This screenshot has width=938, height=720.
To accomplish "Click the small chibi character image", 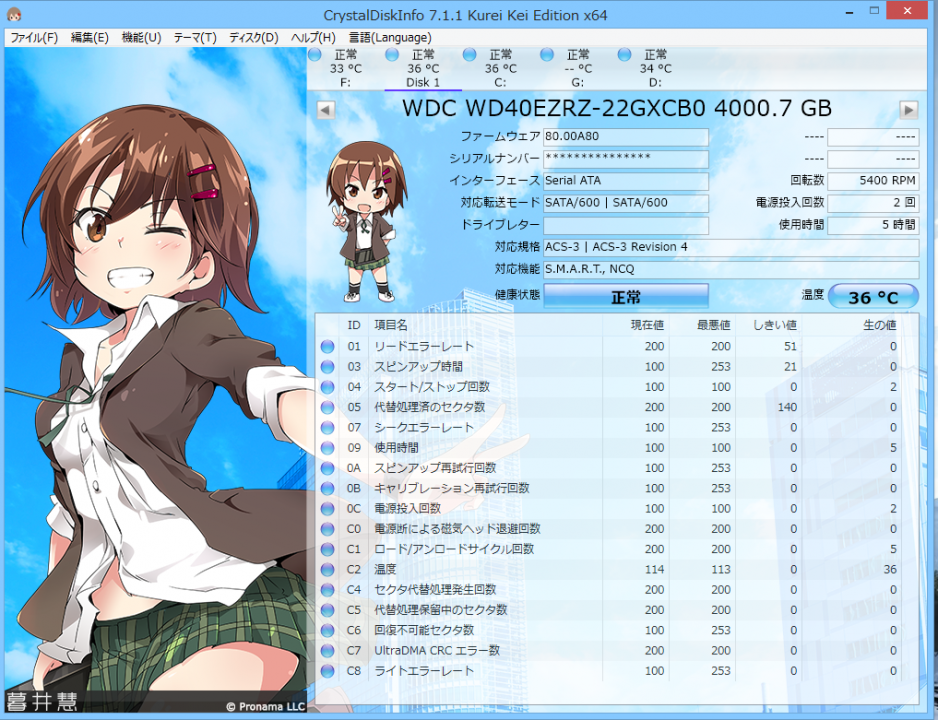I will tap(366, 221).
